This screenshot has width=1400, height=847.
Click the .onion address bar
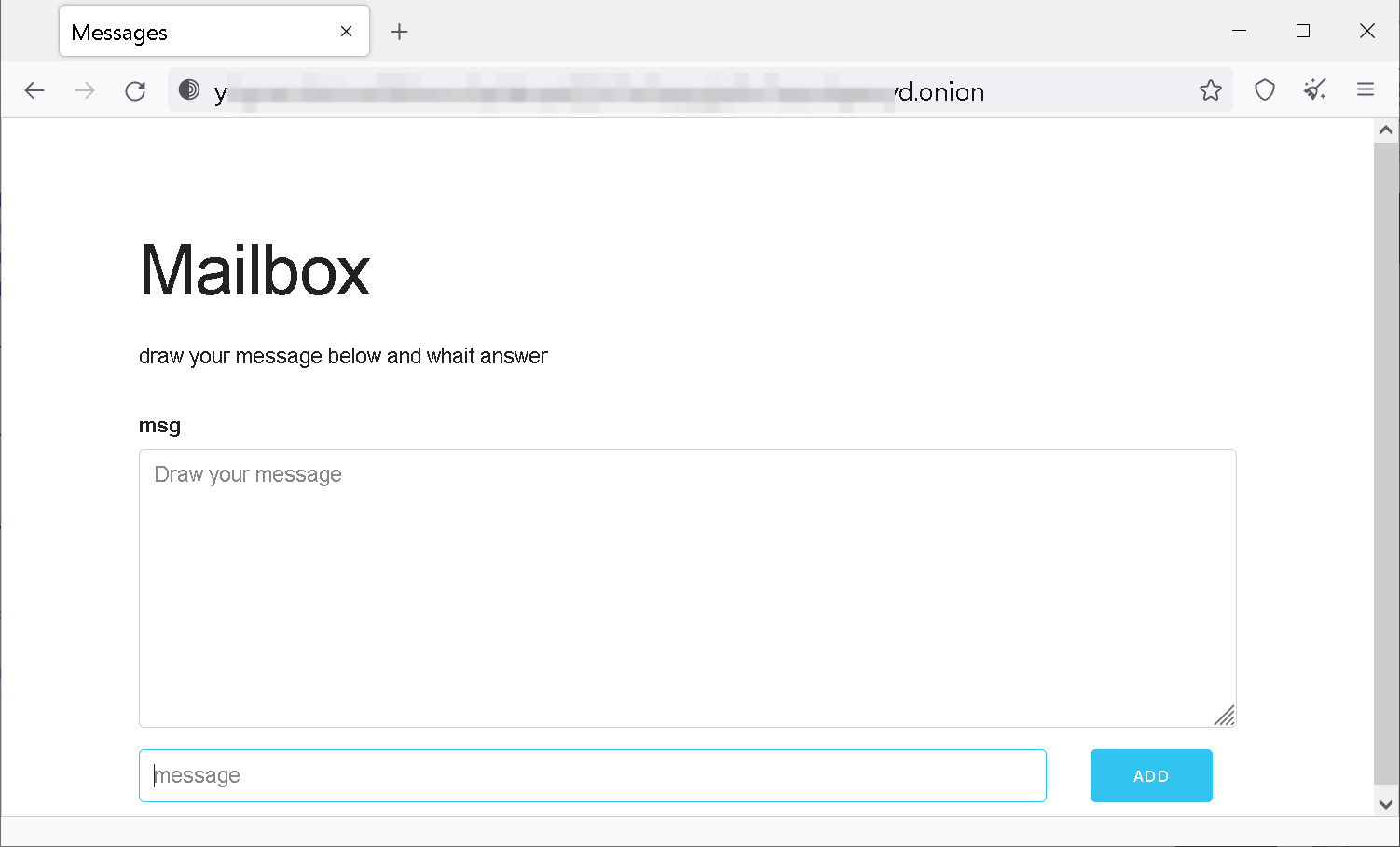tap(699, 90)
